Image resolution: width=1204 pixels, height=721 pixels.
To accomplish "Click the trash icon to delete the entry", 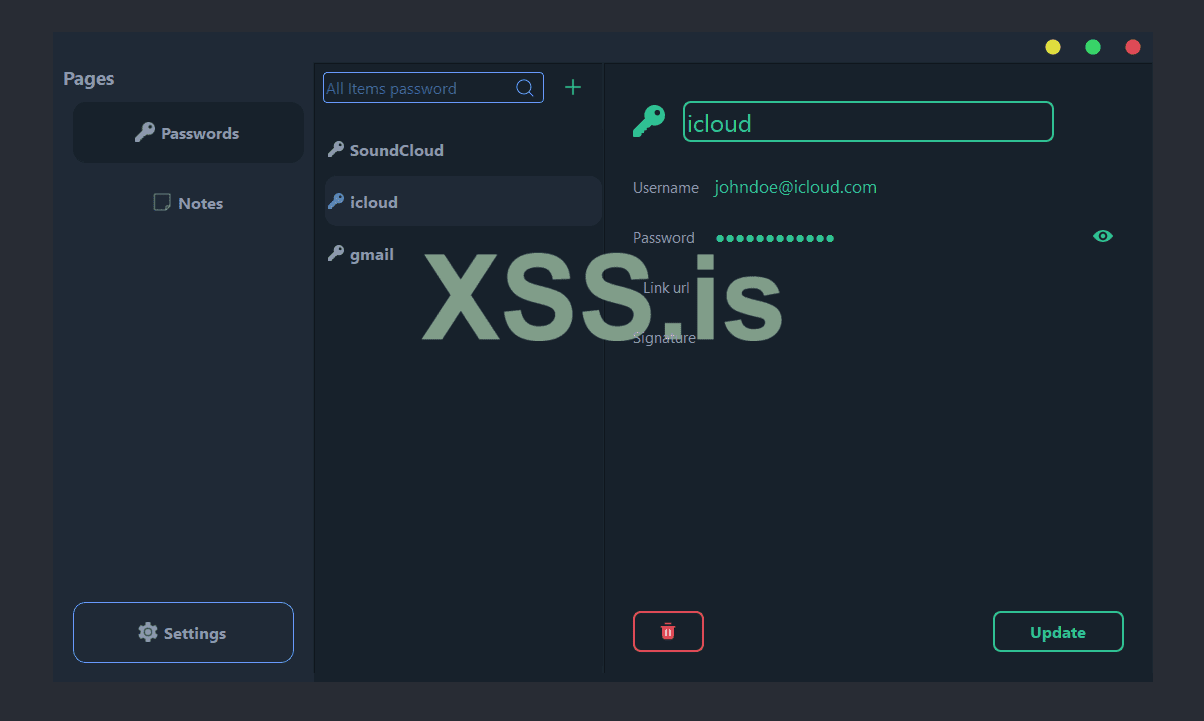I will click(x=668, y=631).
